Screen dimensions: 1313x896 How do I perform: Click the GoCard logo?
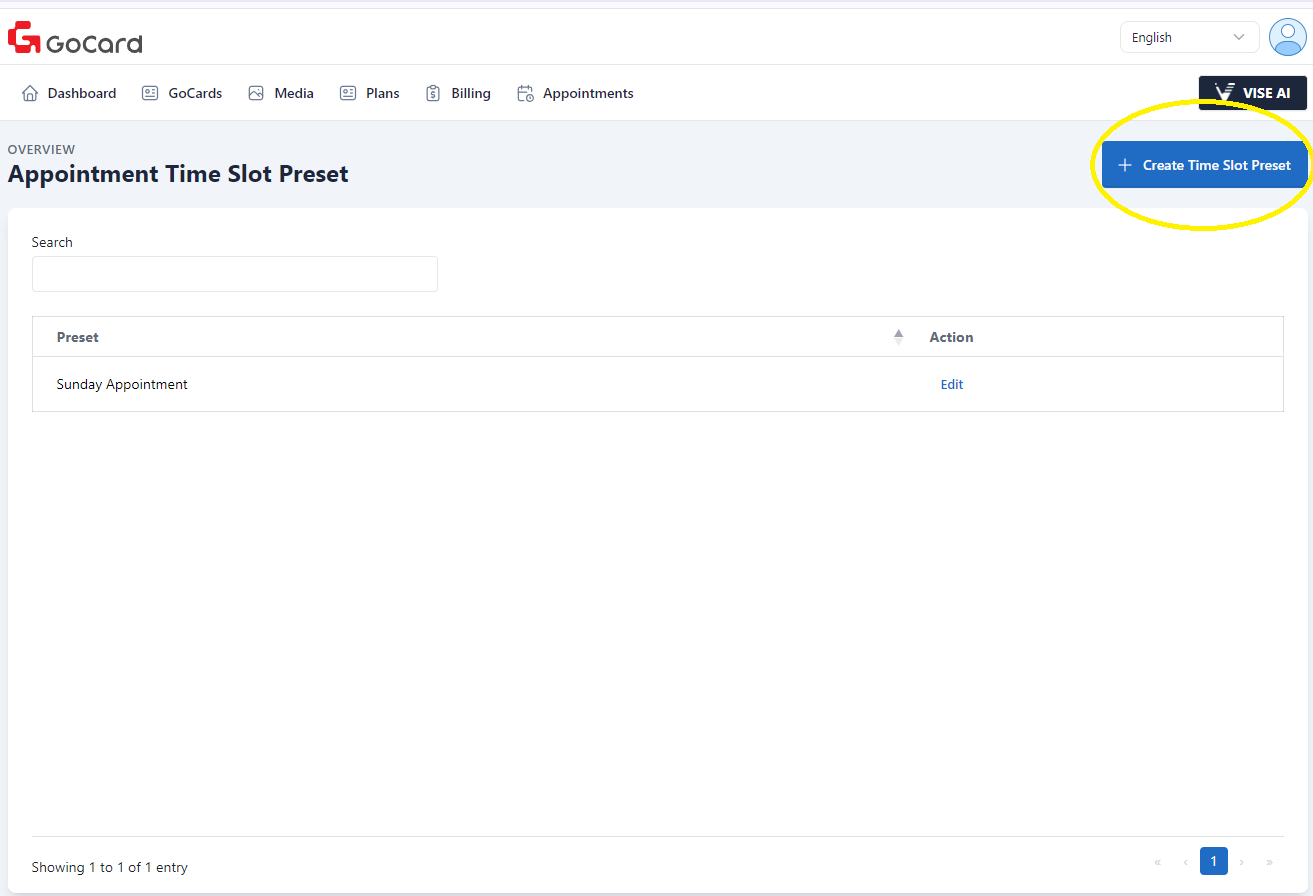(75, 38)
